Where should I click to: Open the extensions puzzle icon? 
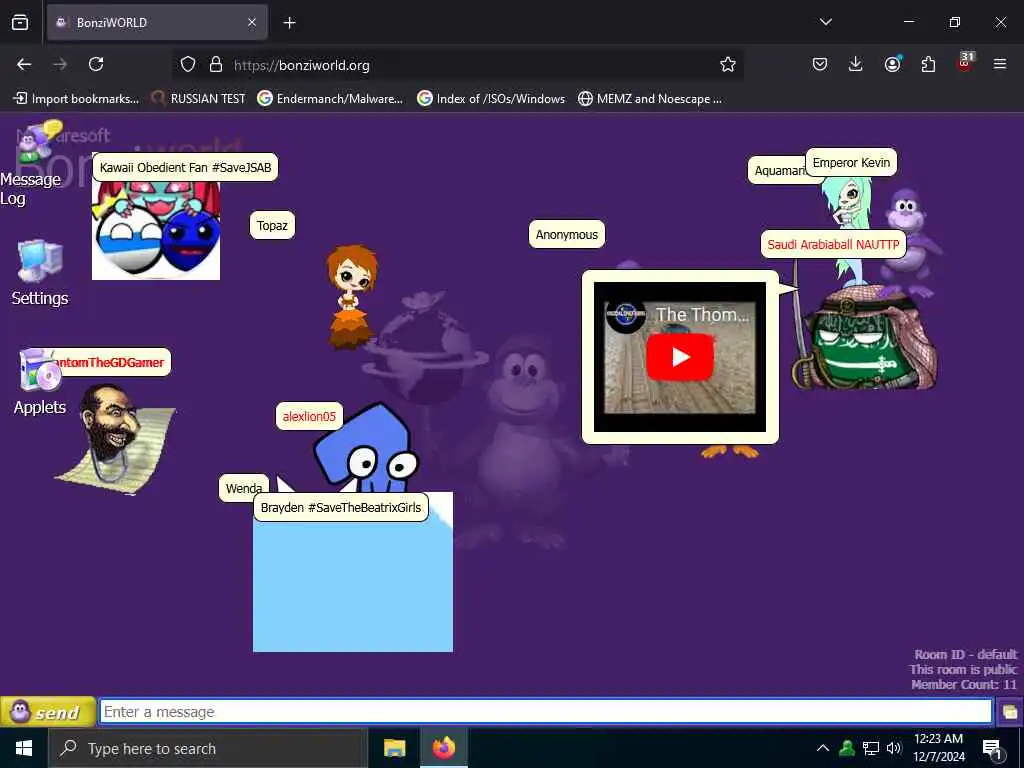pyautogui.click(x=928, y=64)
